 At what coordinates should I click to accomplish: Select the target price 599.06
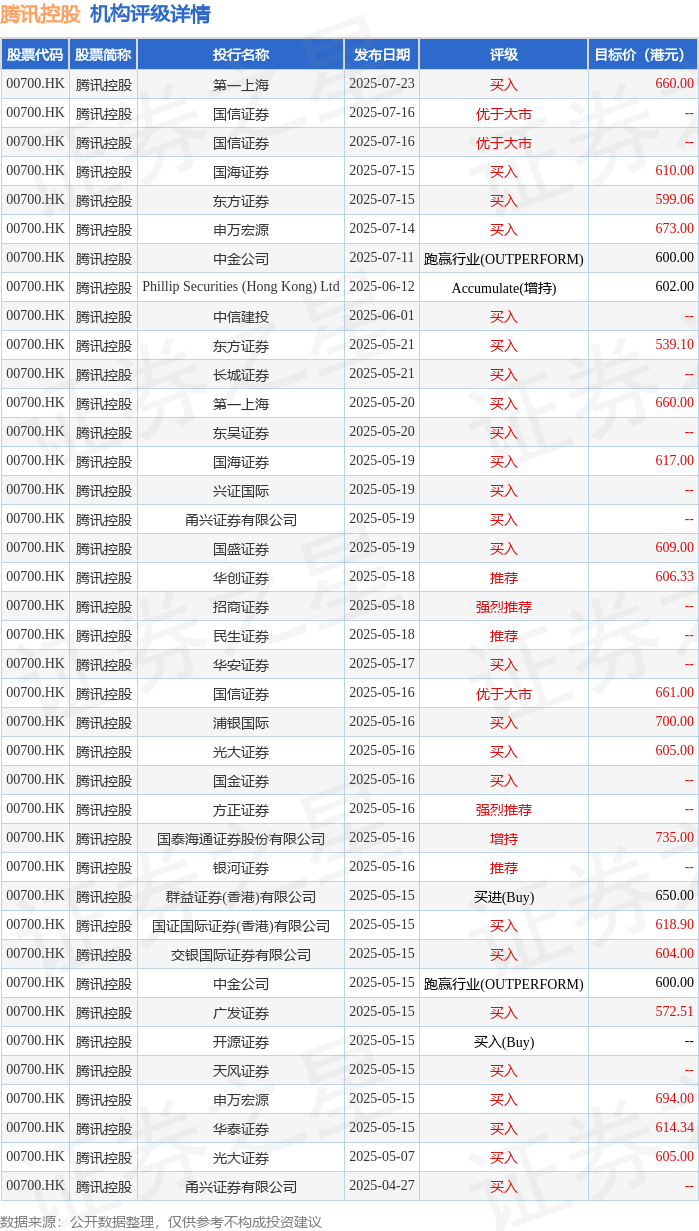click(674, 200)
